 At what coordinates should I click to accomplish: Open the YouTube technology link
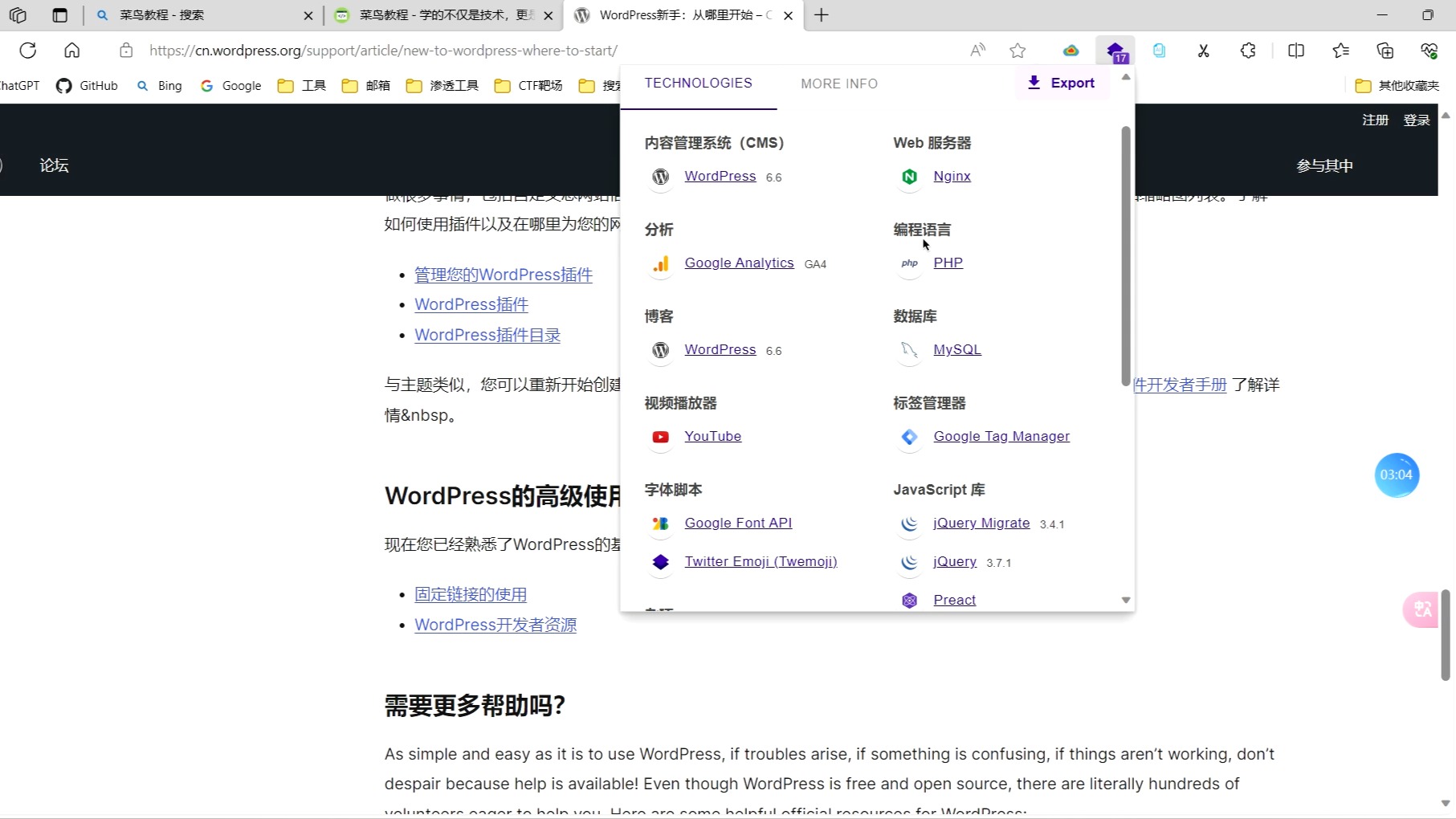pos(713,436)
